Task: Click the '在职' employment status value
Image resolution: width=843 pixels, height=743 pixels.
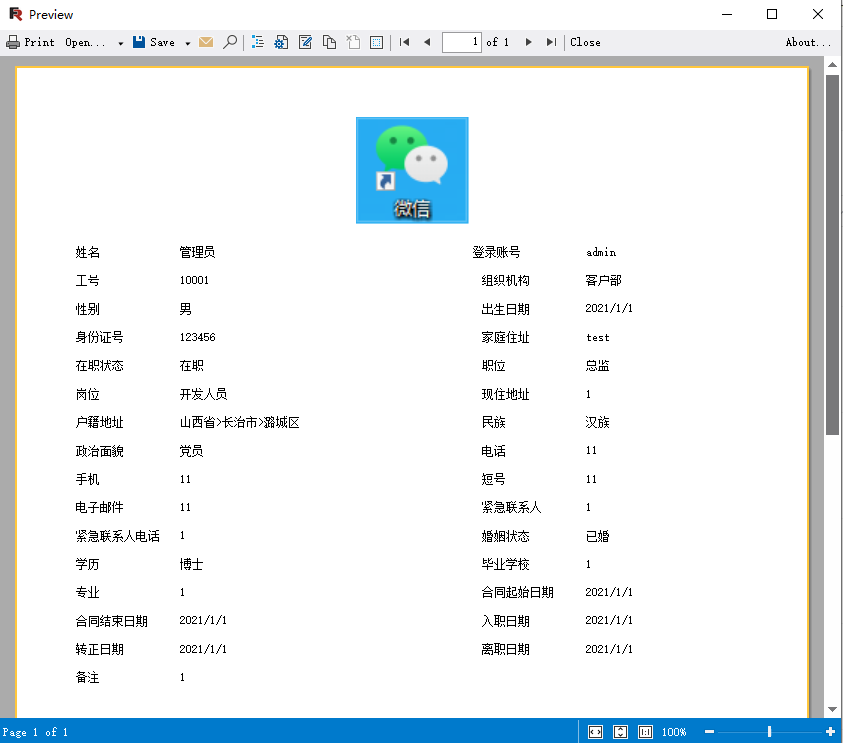Action: [191, 366]
